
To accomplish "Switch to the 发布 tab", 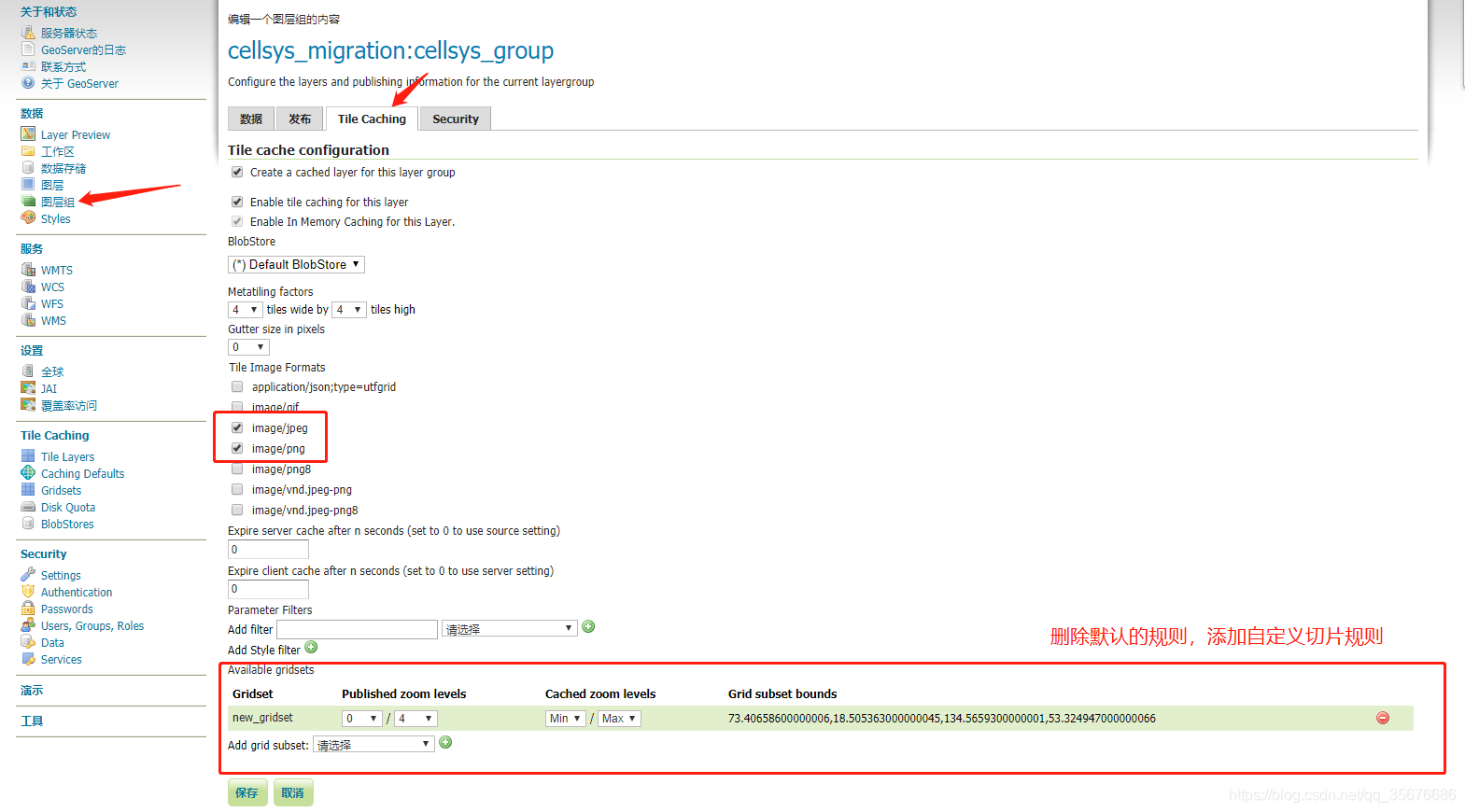I will (300, 119).
